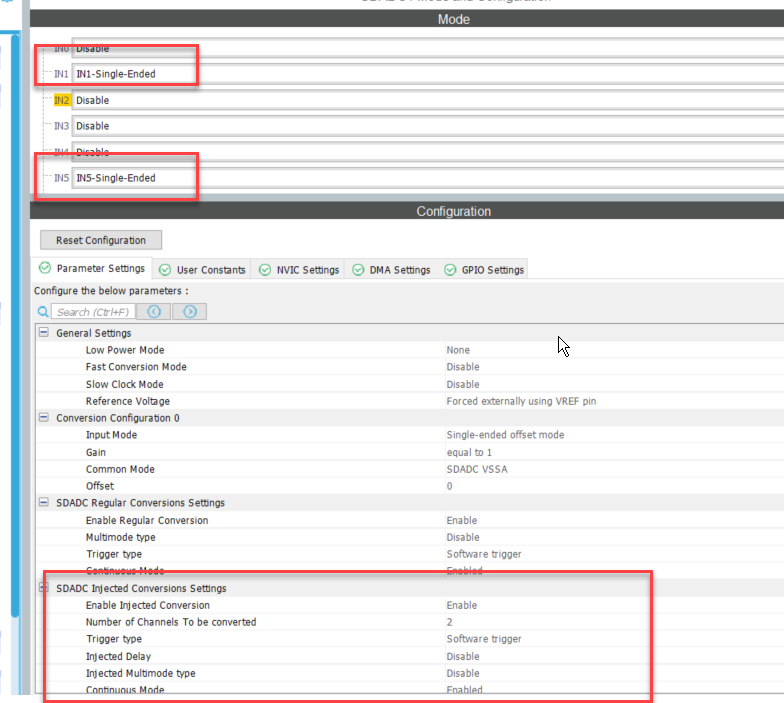Click the Fast Conversion Mode label
Screen dimensions: 784x703
coord(136,367)
